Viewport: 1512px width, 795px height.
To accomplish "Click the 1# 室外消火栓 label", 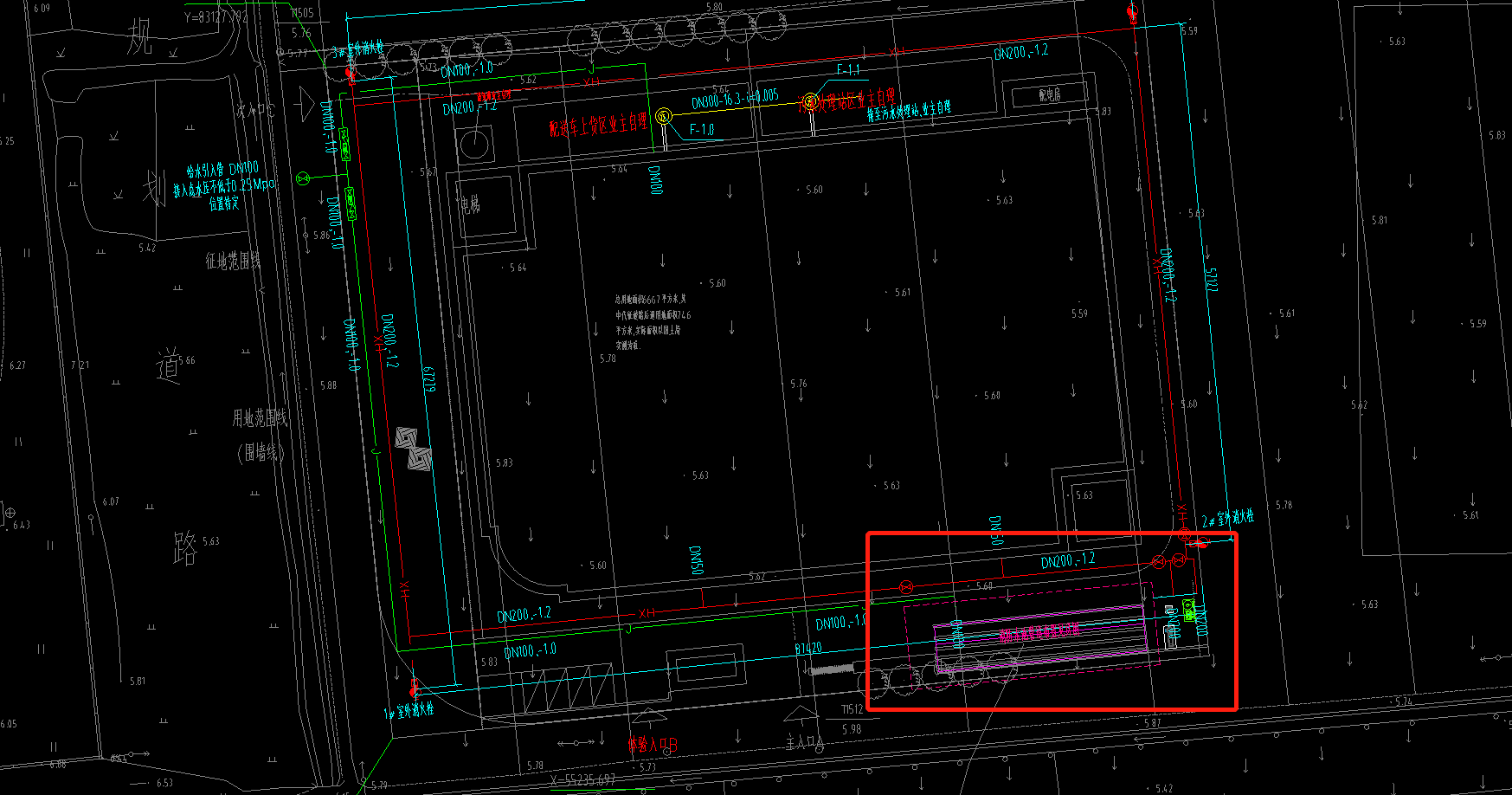I will point(409,710).
